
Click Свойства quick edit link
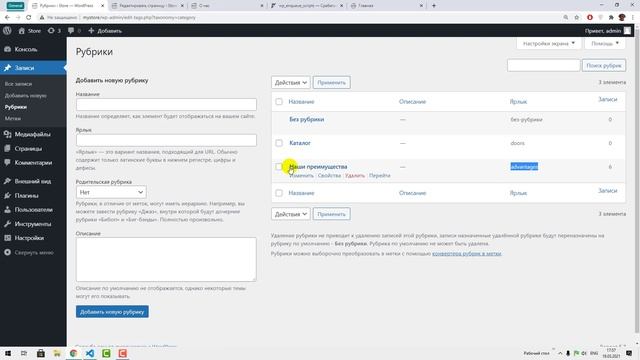tap(329, 176)
